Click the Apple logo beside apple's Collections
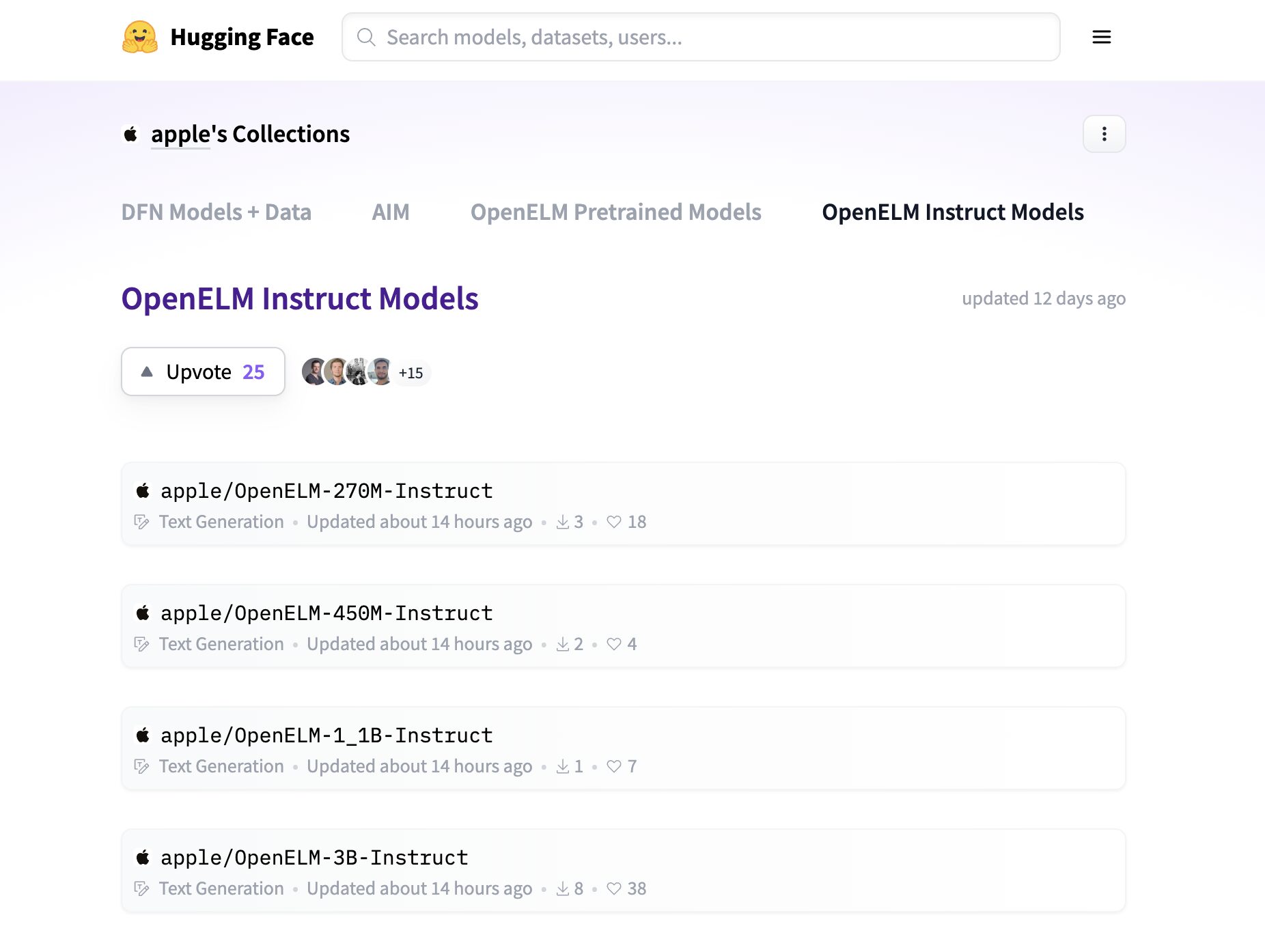Viewport: 1265px width, 952px height. click(130, 134)
